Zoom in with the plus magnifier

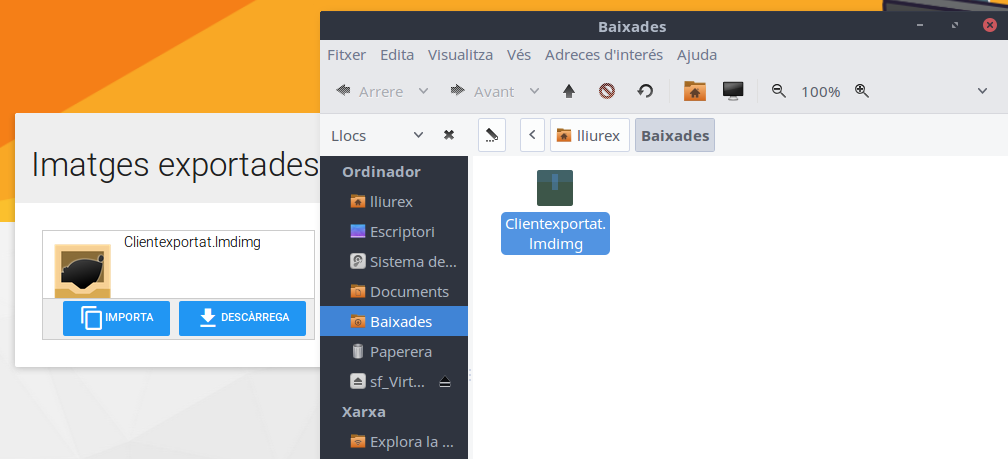point(861,91)
